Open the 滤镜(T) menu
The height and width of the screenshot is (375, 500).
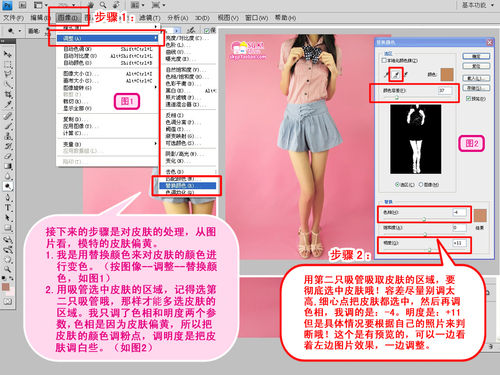(150, 18)
